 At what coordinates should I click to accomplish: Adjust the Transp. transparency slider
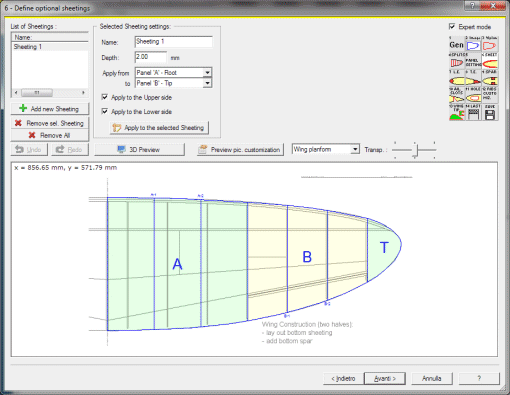click(415, 150)
